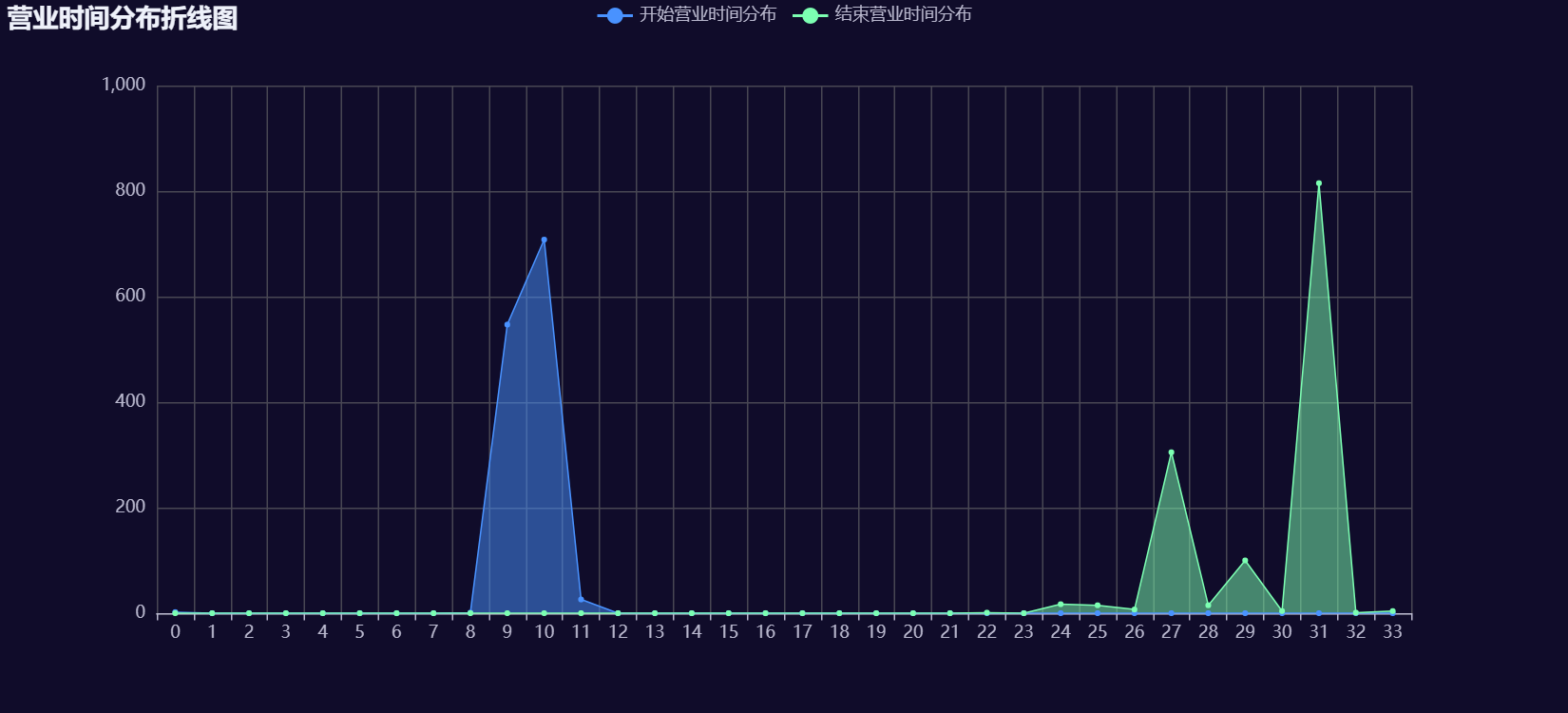Click the x-axis label 23
Viewport: 1568px width, 713px height.
point(1023,632)
